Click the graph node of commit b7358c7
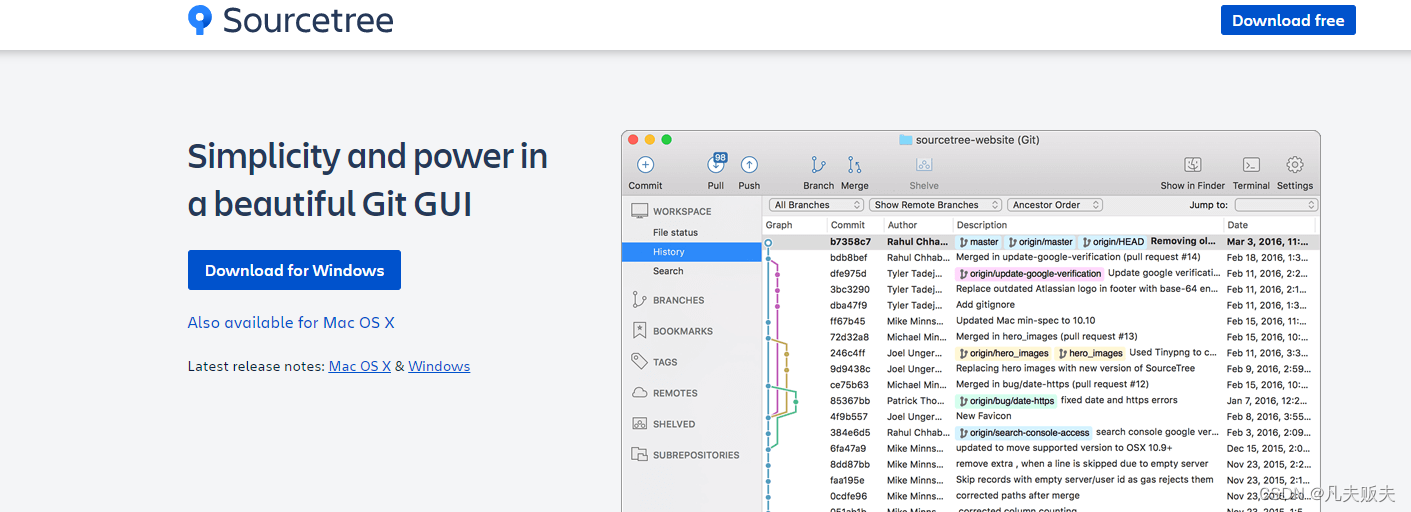The height and width of the screenshot is (512, 1411). [x=768, y=242]
